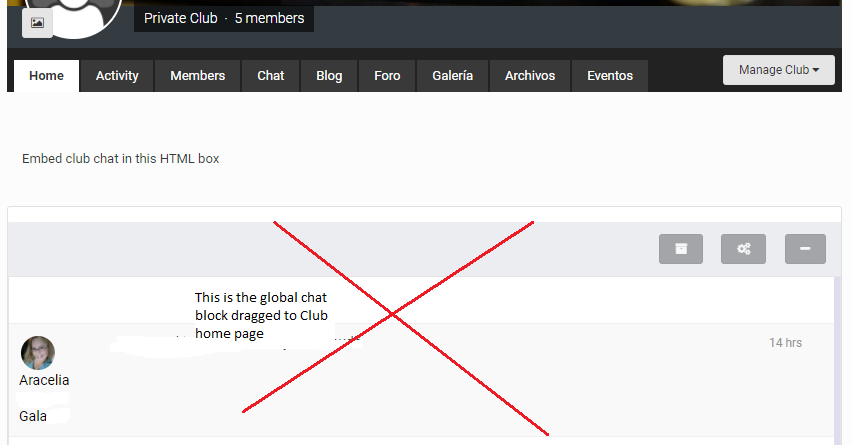Click the 'Private Club' label
852x445 pixels.
[x=180, y=18]
